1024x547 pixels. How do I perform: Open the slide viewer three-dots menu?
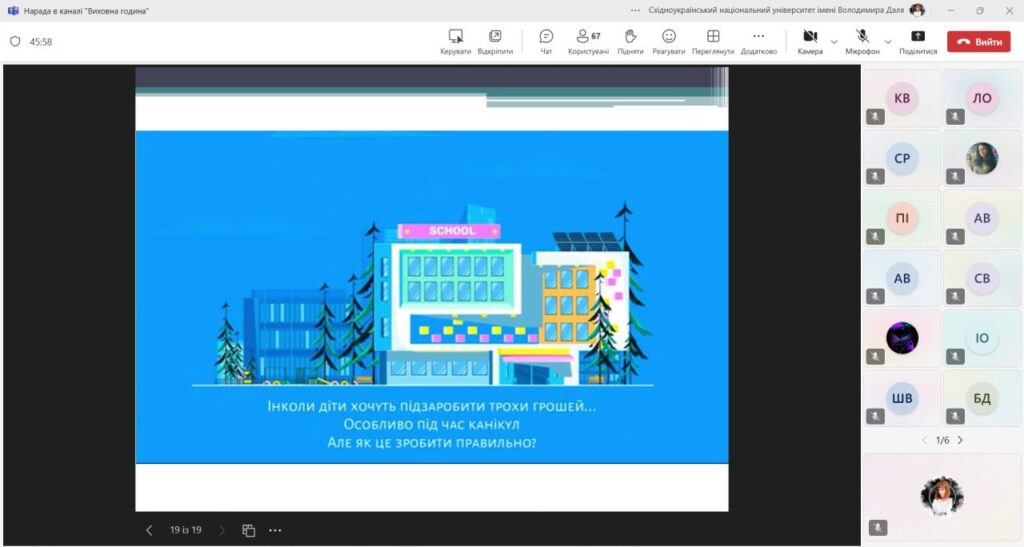[275, 530]
